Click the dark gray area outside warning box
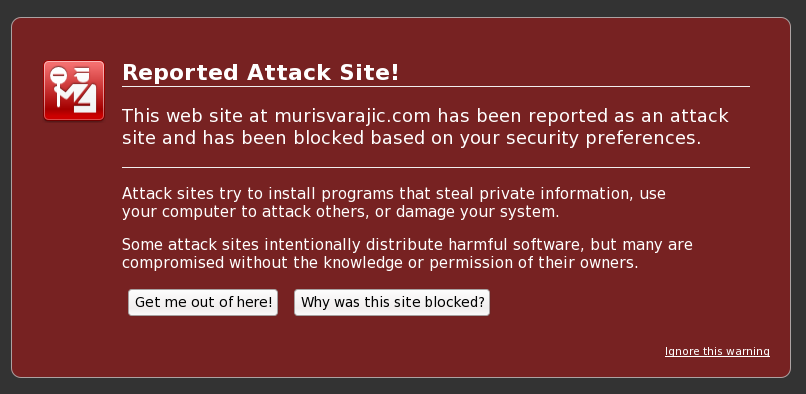The image size is (806, 394). tap(403, 8)
